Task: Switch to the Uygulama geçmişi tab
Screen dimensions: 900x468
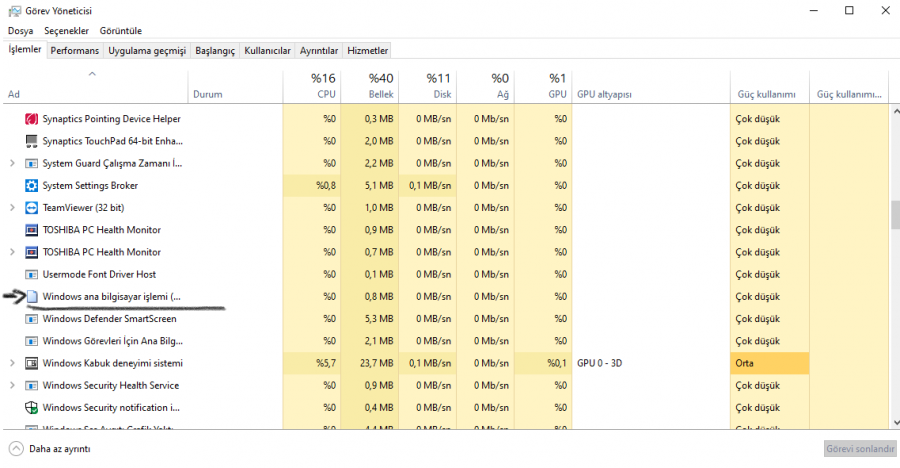Action: 147,51
